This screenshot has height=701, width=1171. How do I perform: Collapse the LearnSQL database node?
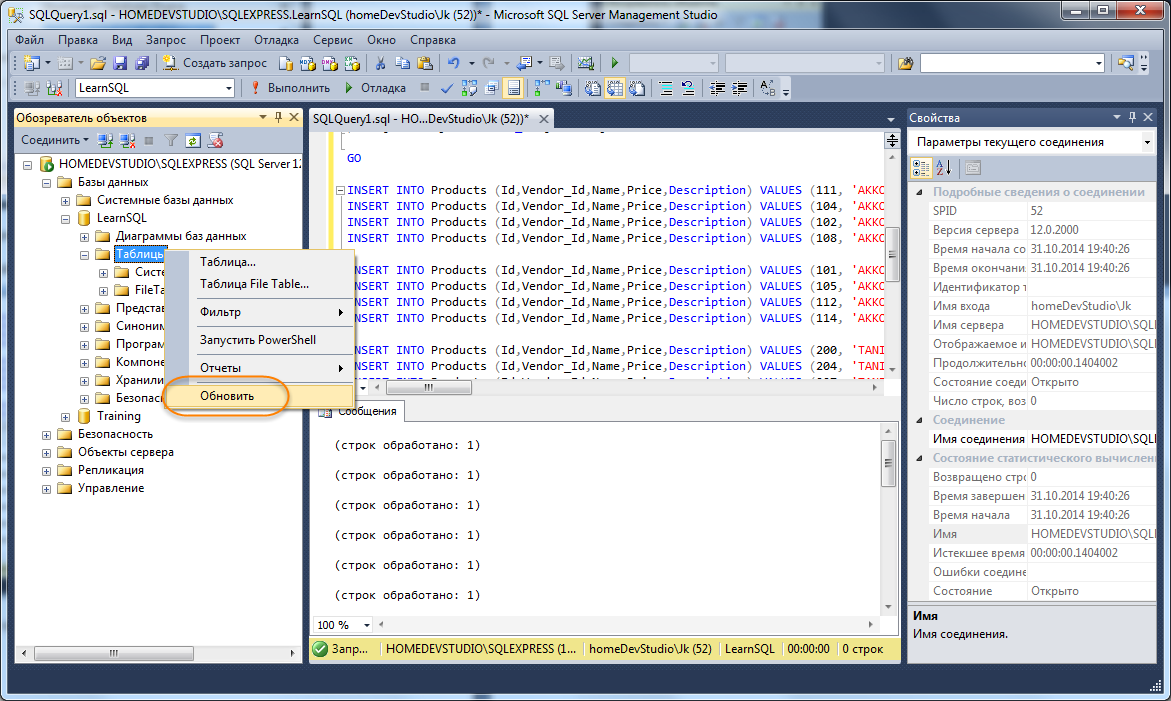point(65,219)
